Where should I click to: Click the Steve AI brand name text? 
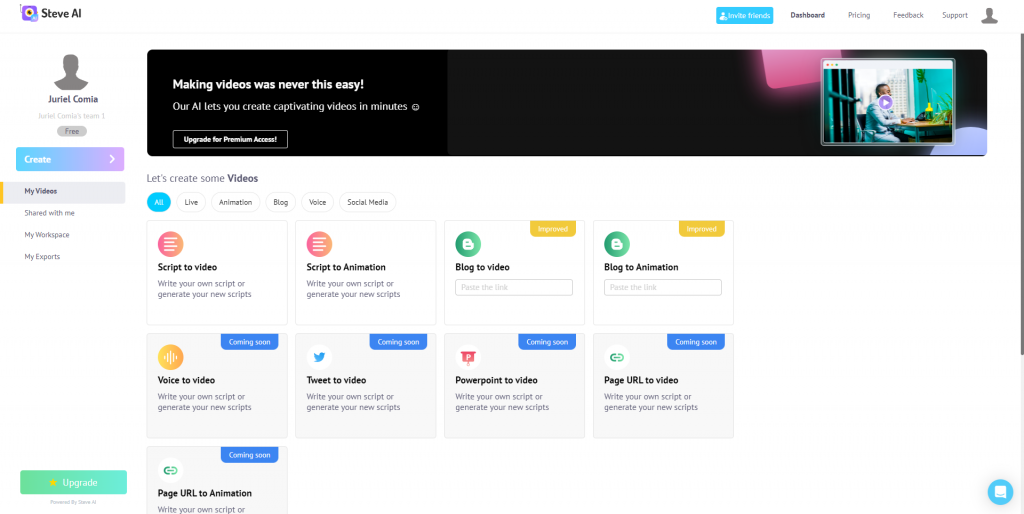coord(62,13)
